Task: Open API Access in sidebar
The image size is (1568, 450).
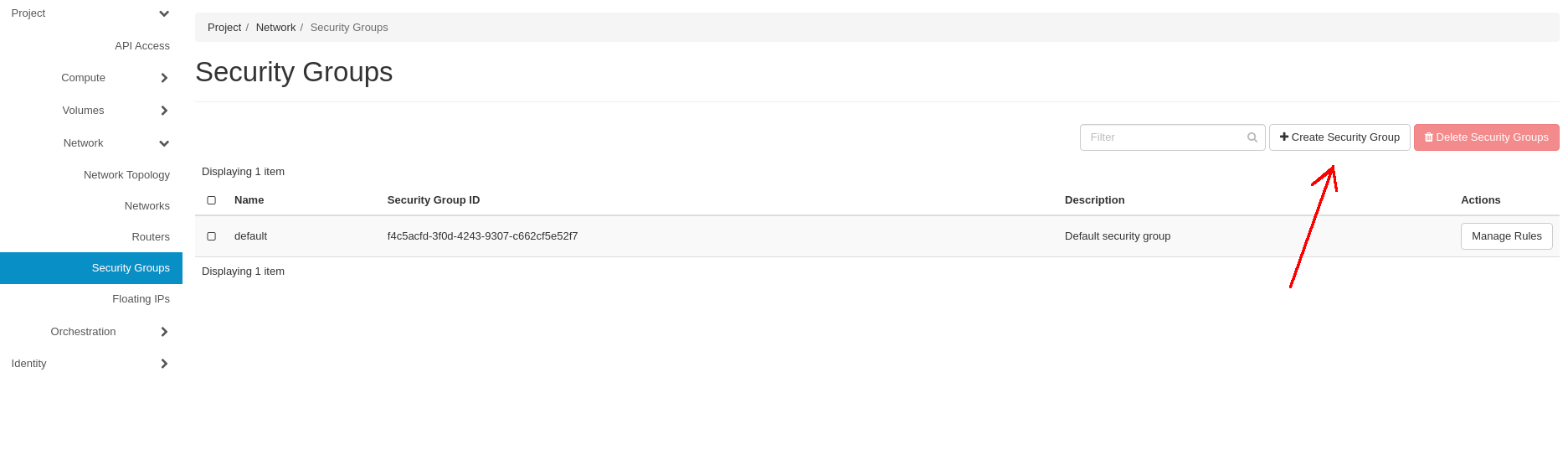Action: [x=142, y=46]
